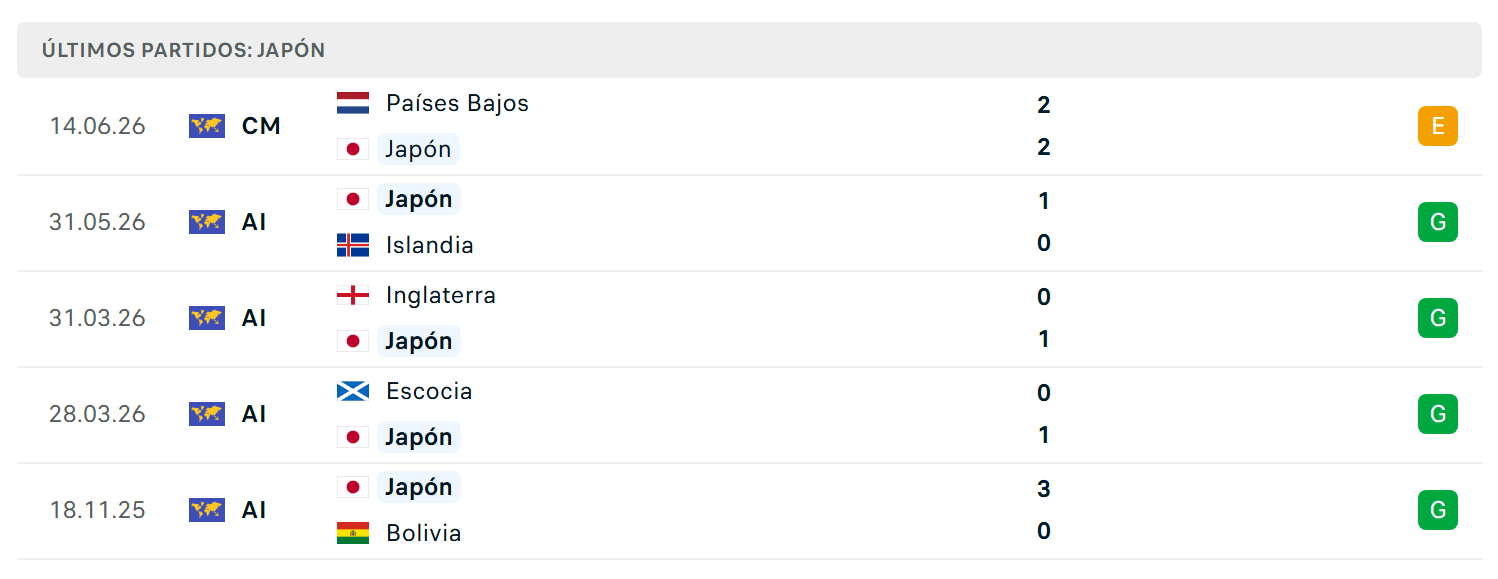The height and width of the screenshot is (579, 1498).
Task: Open the Escocia team link
Action: pyautogui.click(x=429, y=391)
